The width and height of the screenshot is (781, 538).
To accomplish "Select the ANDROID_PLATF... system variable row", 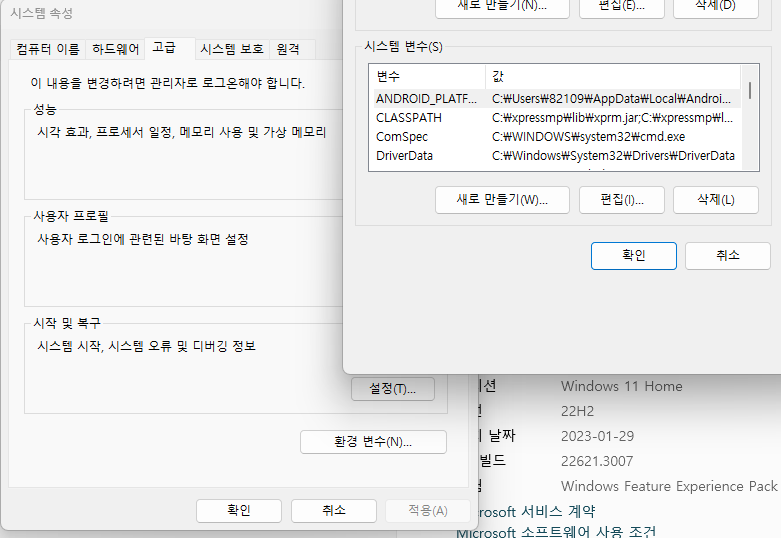I will pyautogui.click(x=426, y=98).
